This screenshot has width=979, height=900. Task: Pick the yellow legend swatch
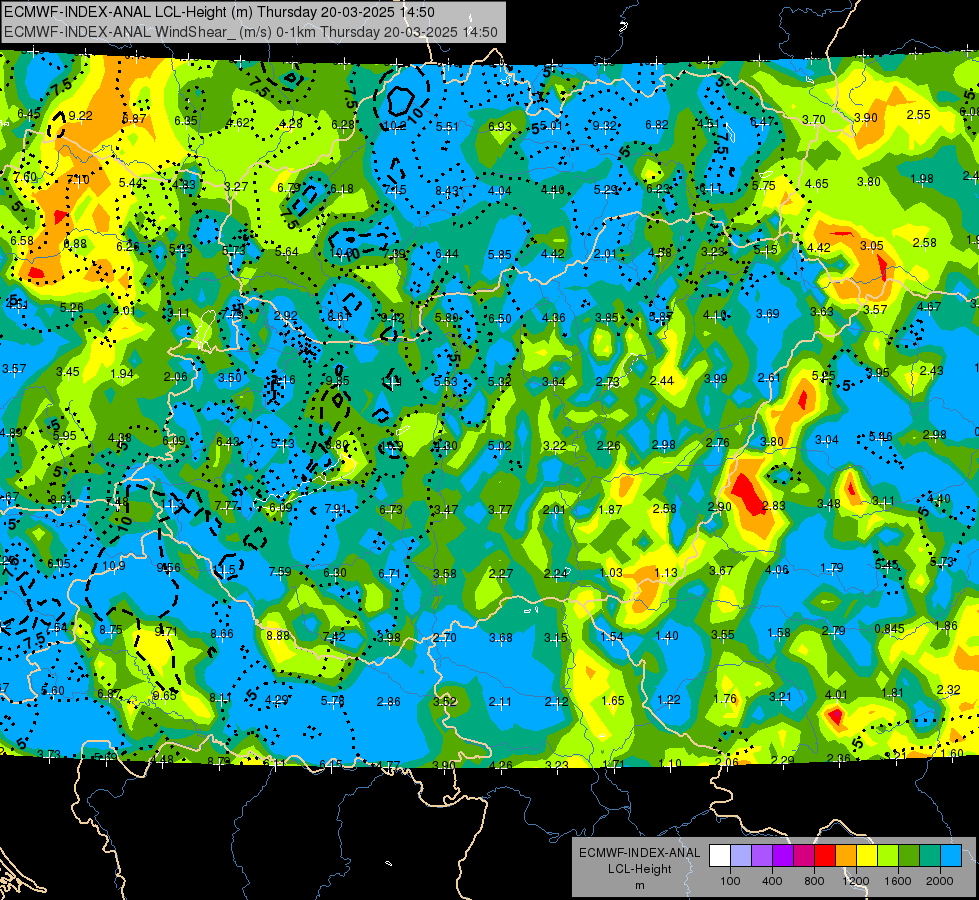867,856
